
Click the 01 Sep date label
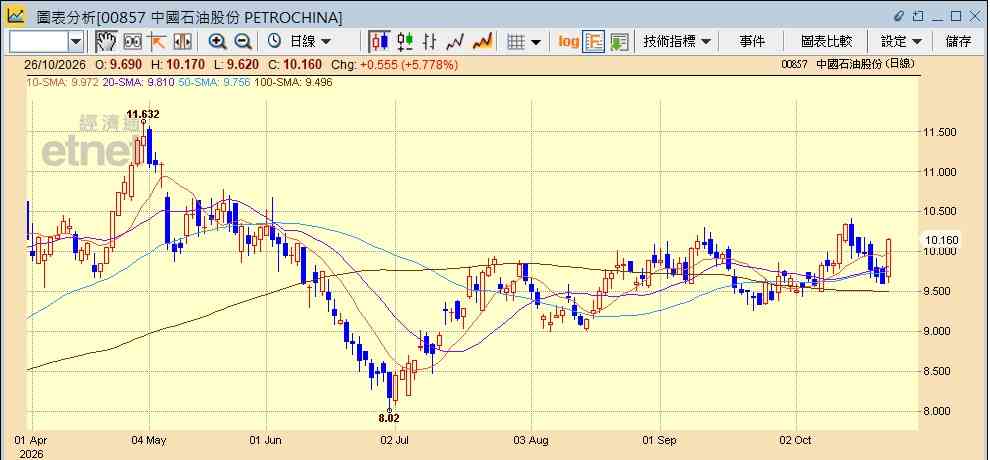tap(660, 440)
